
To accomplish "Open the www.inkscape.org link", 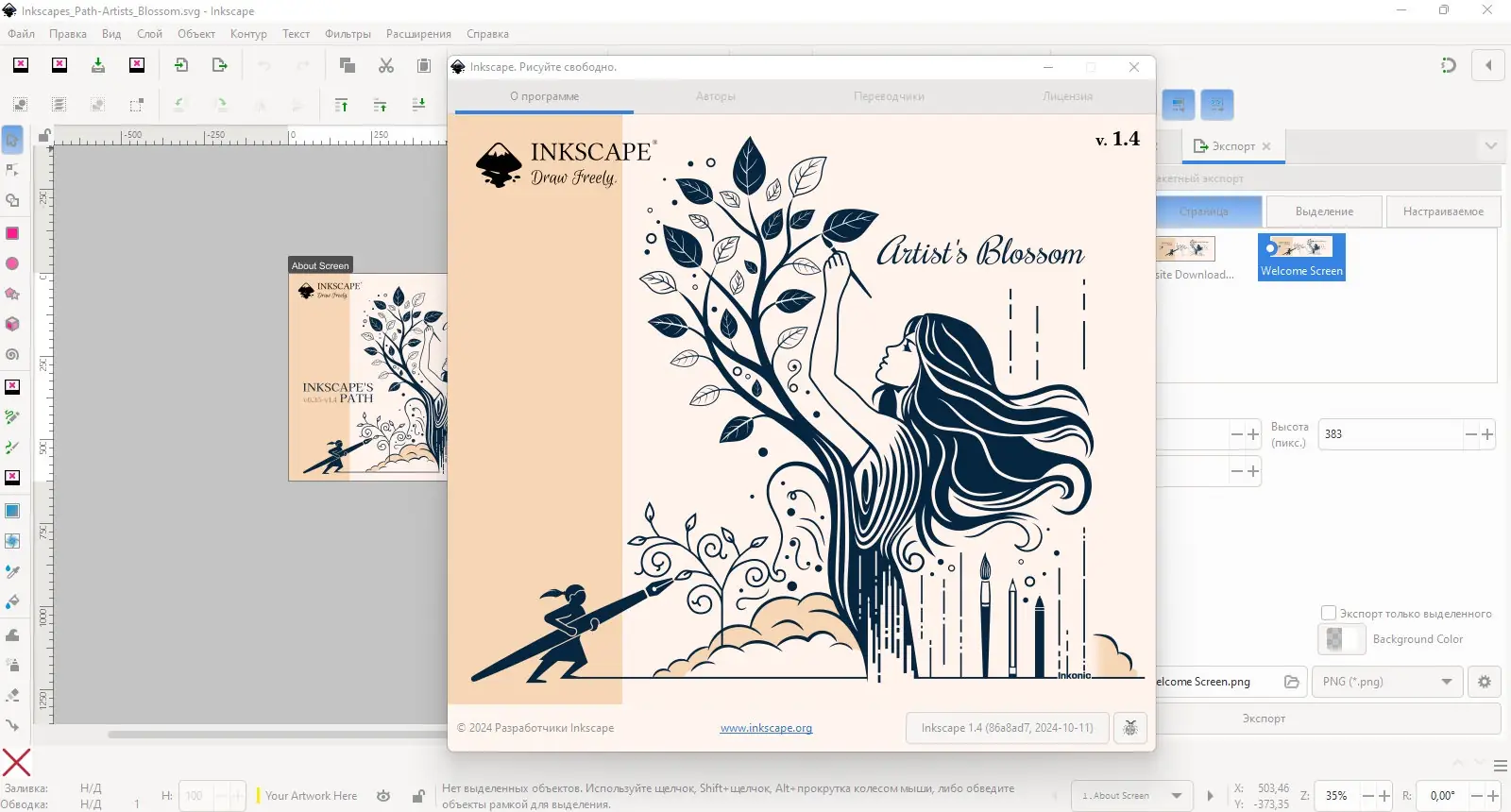I will [x=766, y=728].
